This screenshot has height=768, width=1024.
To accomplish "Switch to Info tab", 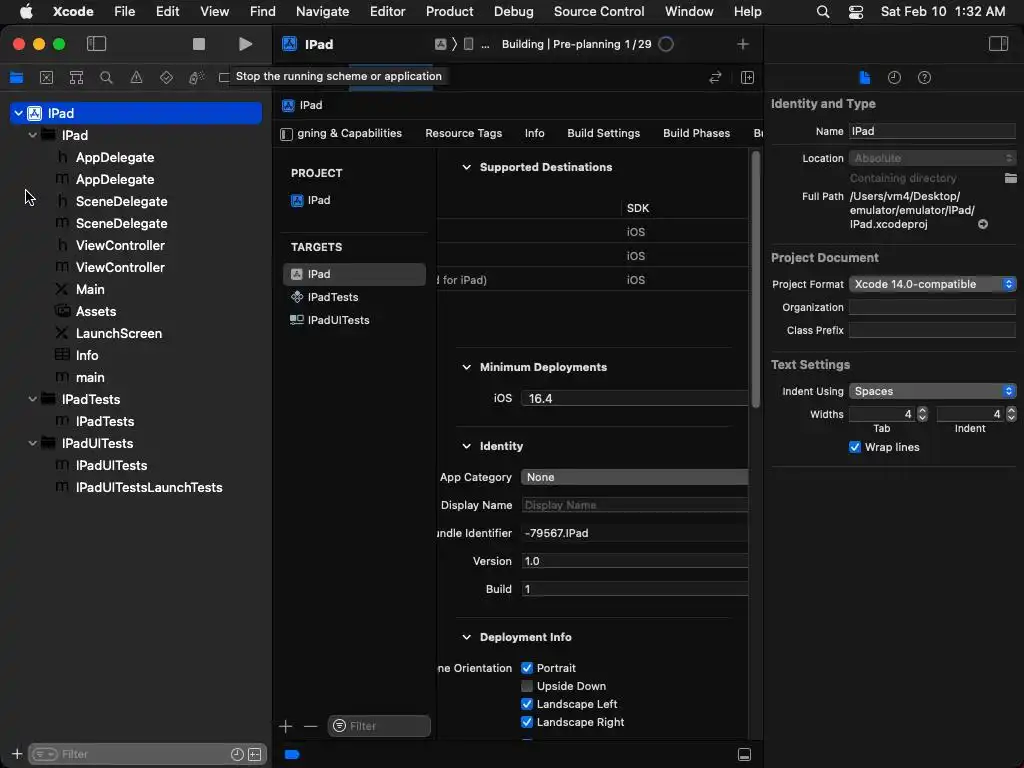I will click(x=534, y=133).
